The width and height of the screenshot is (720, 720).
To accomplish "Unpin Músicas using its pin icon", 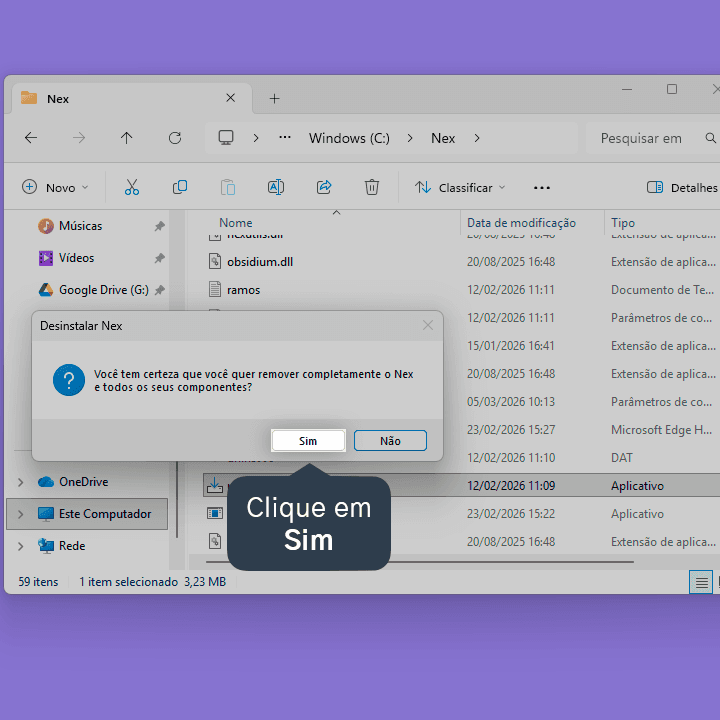I will point(159,226).
